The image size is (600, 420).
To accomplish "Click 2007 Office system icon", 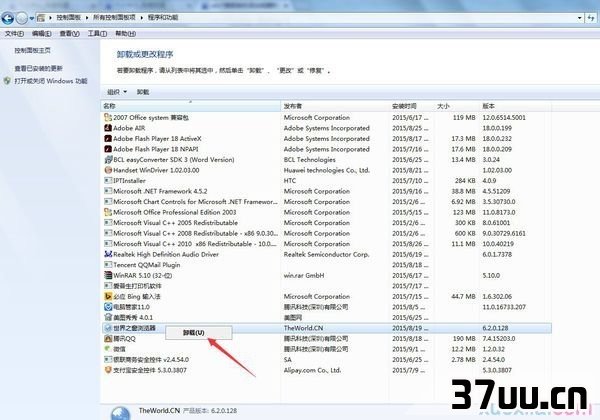I will pyautogui.click(x=108, y=117).
